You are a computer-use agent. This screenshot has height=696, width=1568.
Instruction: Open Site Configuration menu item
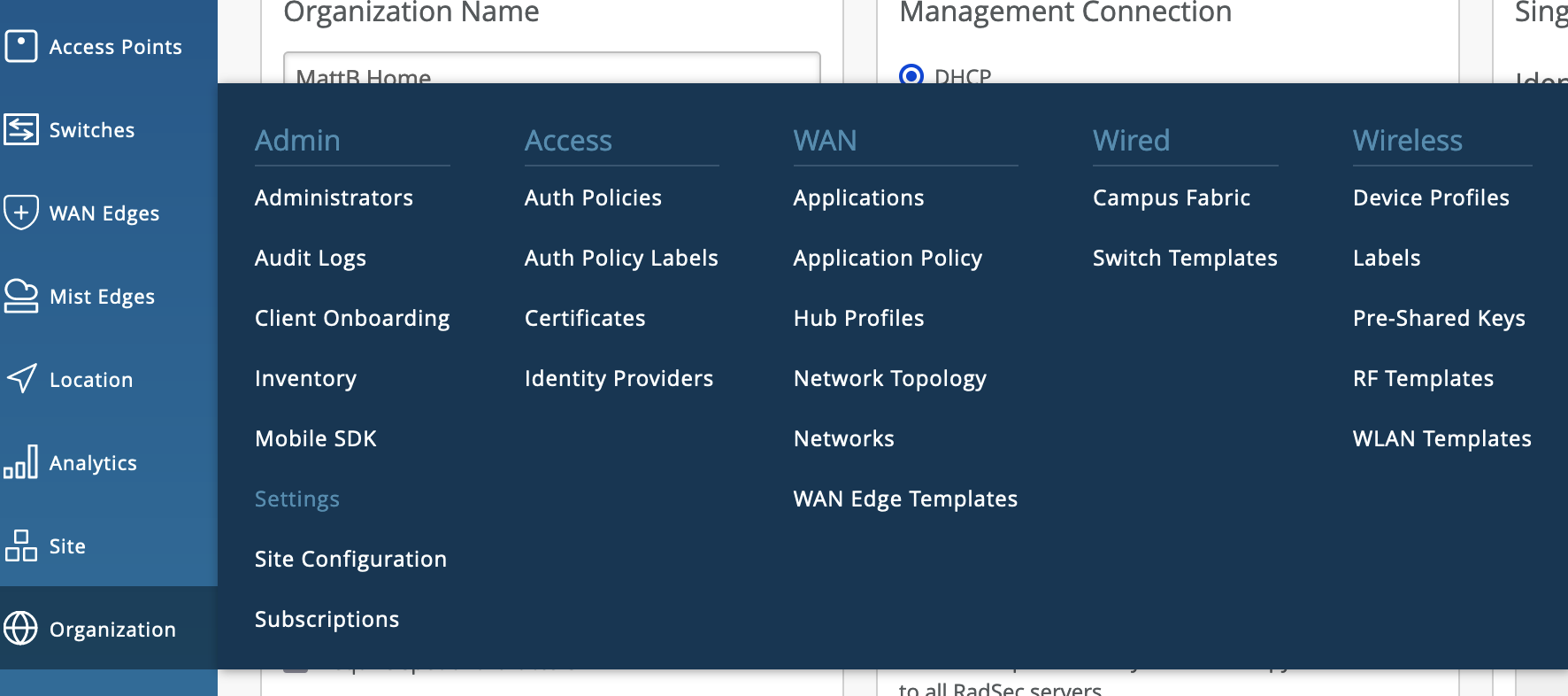pos(350,559)
